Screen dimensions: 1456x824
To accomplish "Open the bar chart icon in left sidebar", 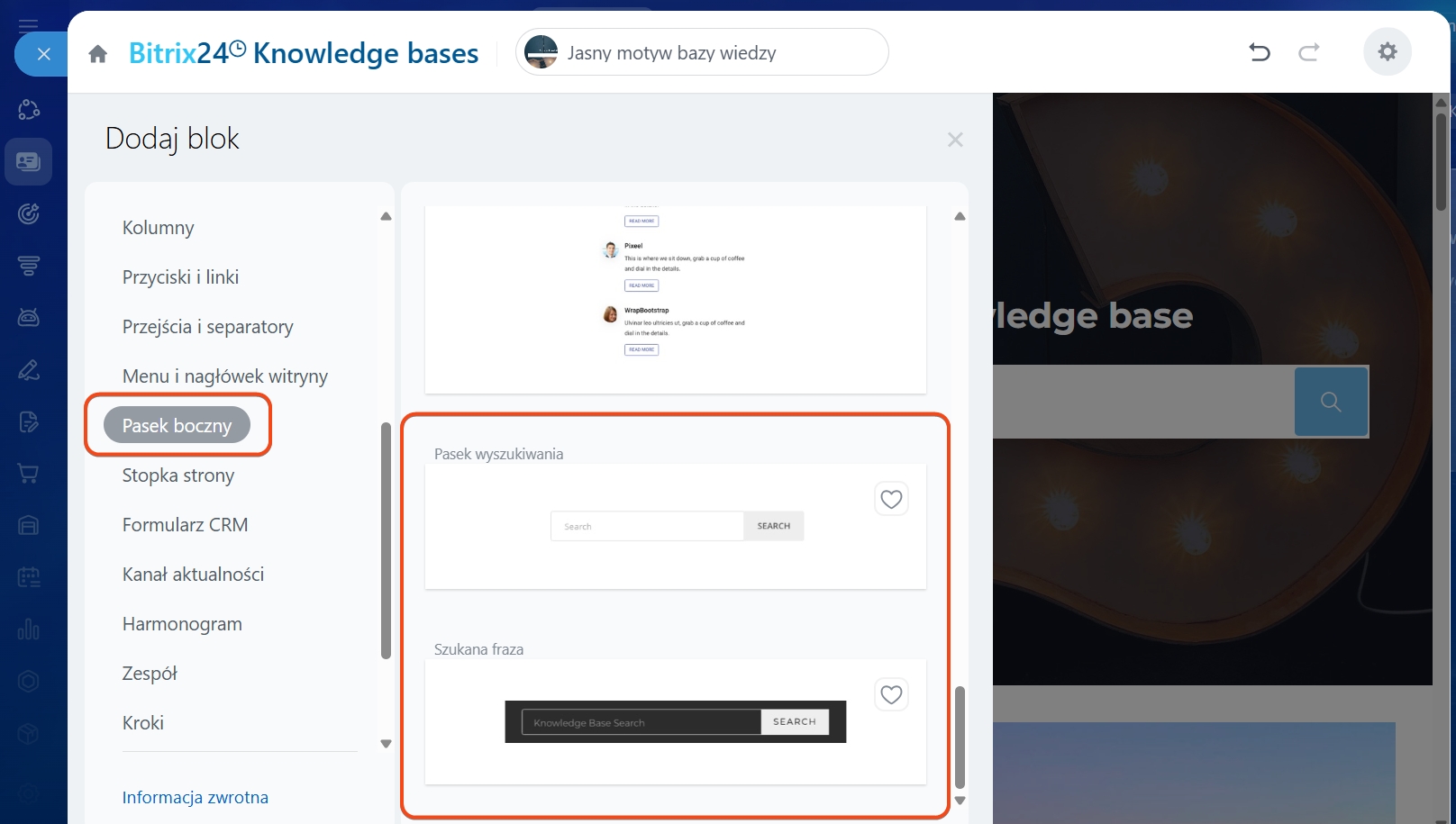I will click(29, 629).
